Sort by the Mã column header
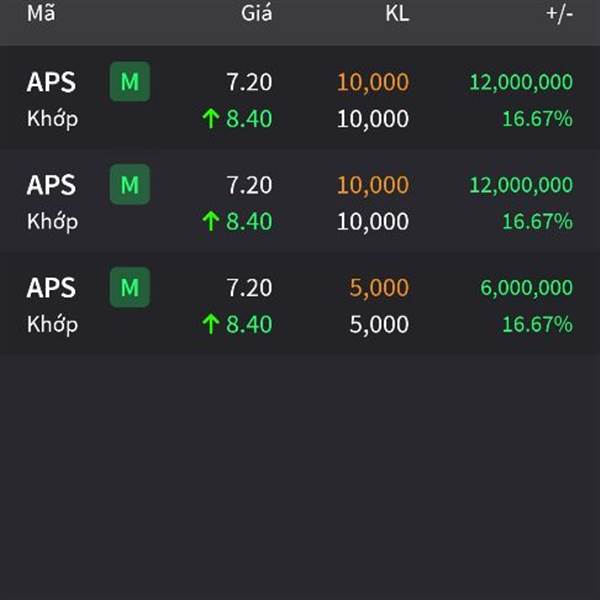Viewport: 600px width, 600px height. click(41, 13)
